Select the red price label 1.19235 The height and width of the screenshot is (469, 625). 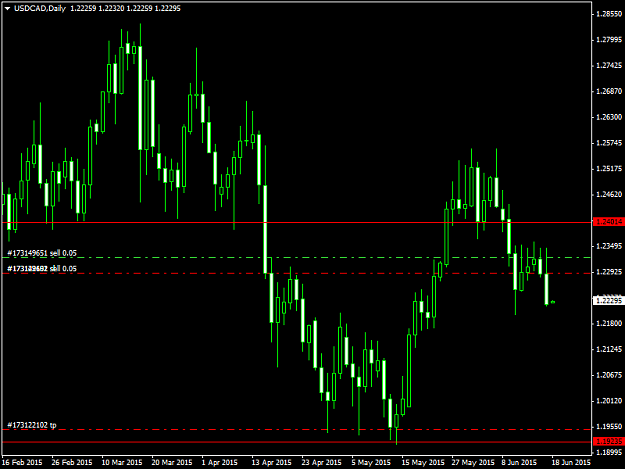point(608,442)
